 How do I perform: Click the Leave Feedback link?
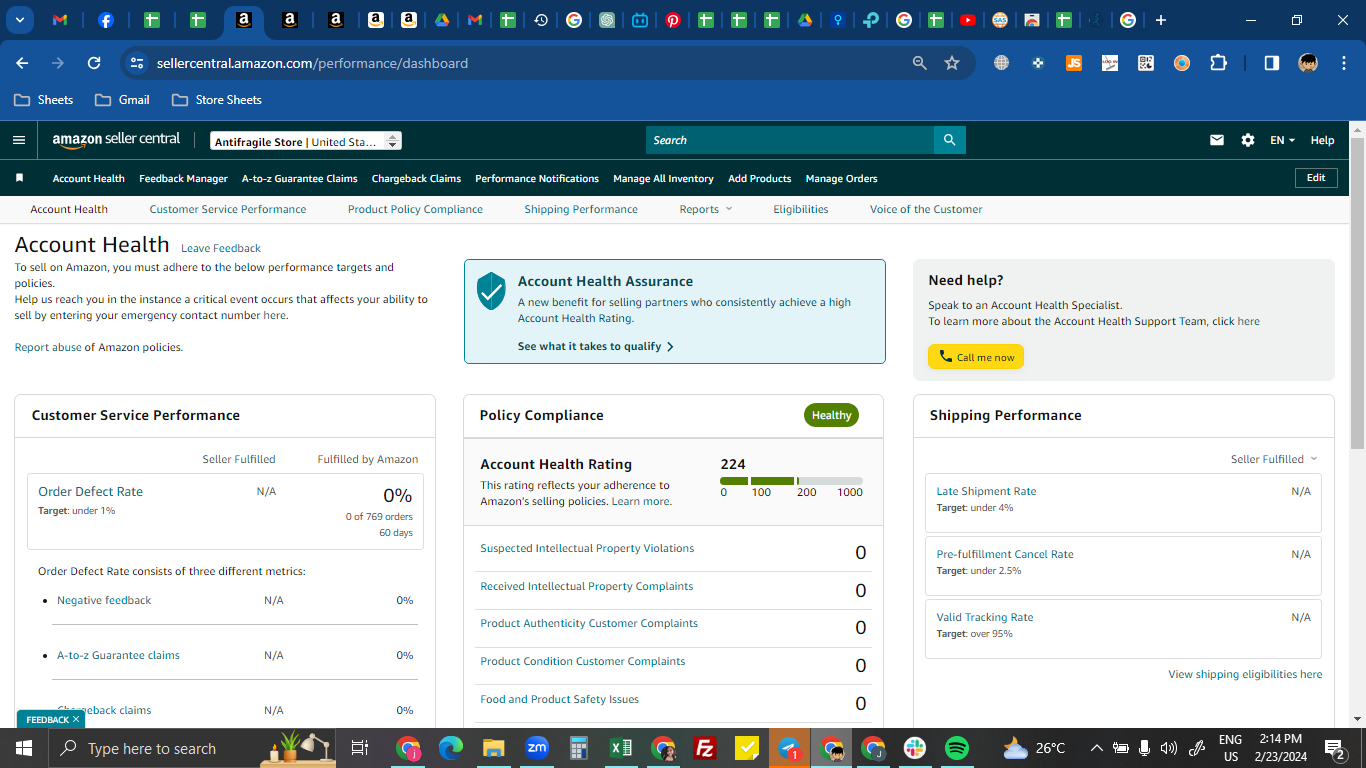pos(221,248)
